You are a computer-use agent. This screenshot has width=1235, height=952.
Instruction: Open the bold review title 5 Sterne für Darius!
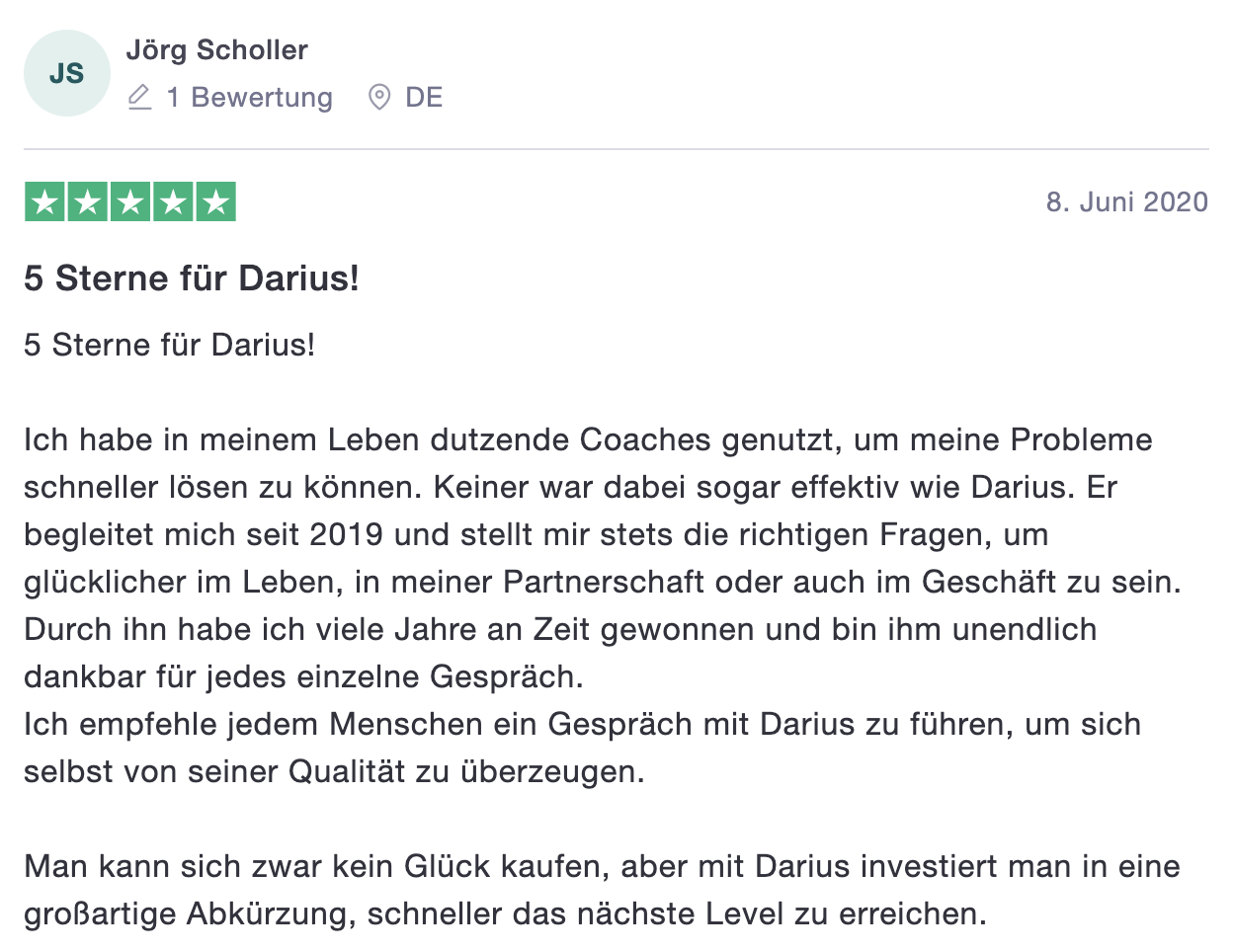tap(192, 278)
